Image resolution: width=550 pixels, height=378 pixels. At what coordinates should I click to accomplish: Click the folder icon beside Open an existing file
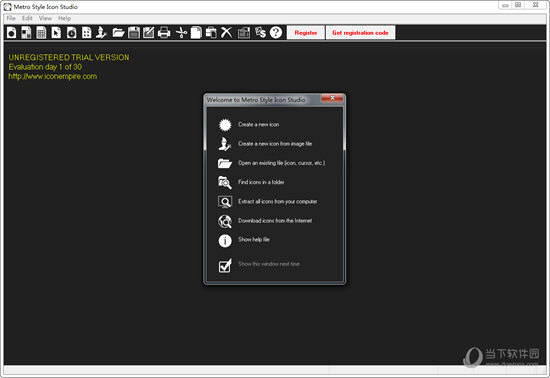(225, 163)
